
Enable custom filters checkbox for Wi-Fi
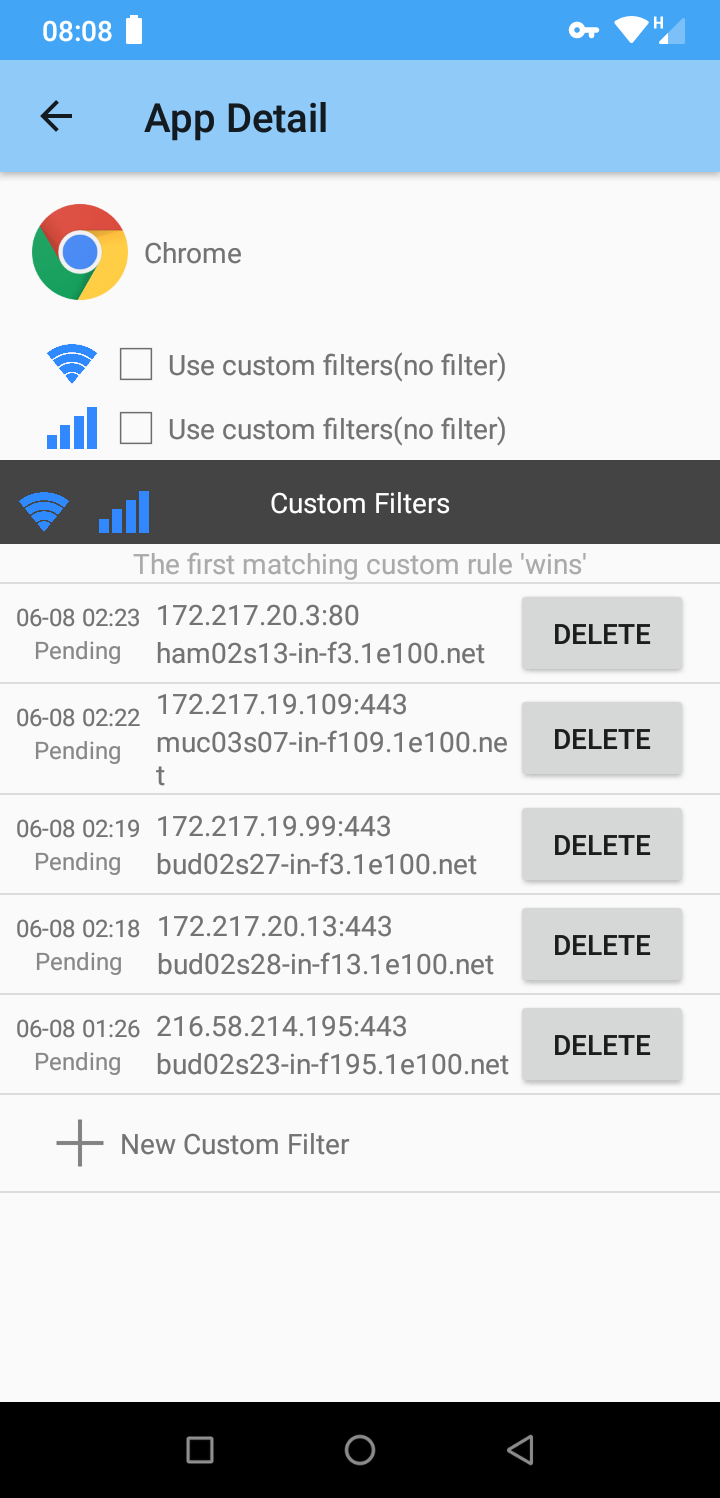(x=136, y=365)
